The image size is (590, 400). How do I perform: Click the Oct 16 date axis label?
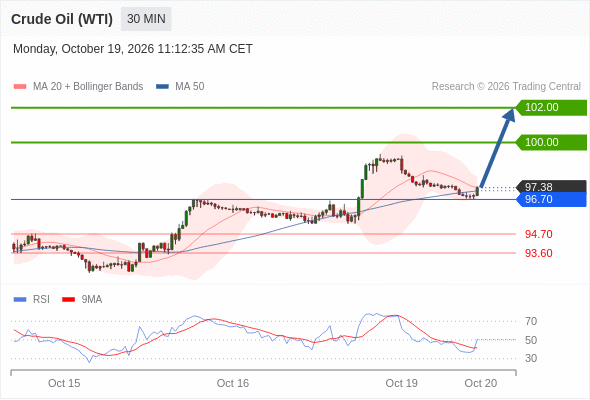click(x=233, y=383)
